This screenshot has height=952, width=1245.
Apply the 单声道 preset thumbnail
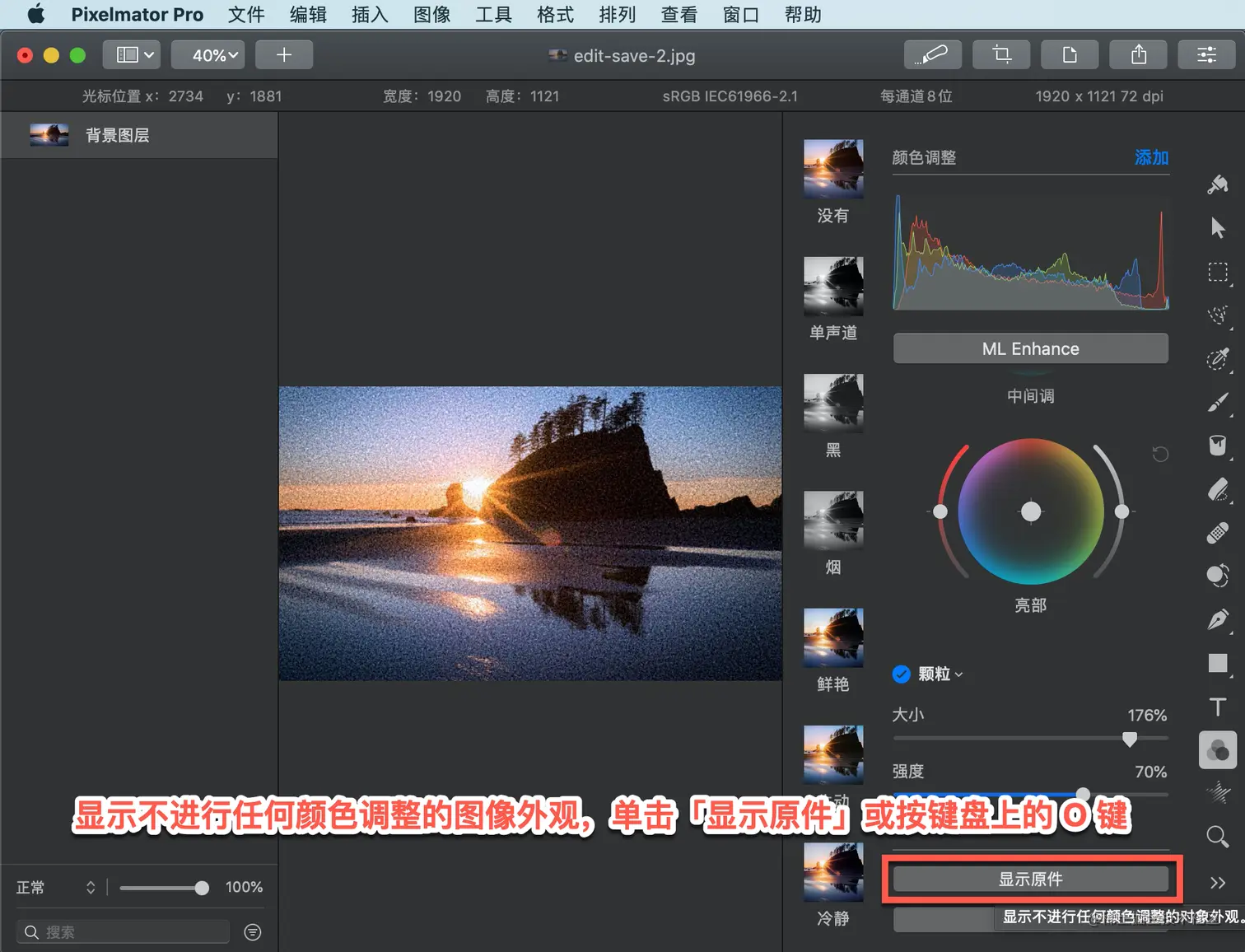click(x=833, y=286)
